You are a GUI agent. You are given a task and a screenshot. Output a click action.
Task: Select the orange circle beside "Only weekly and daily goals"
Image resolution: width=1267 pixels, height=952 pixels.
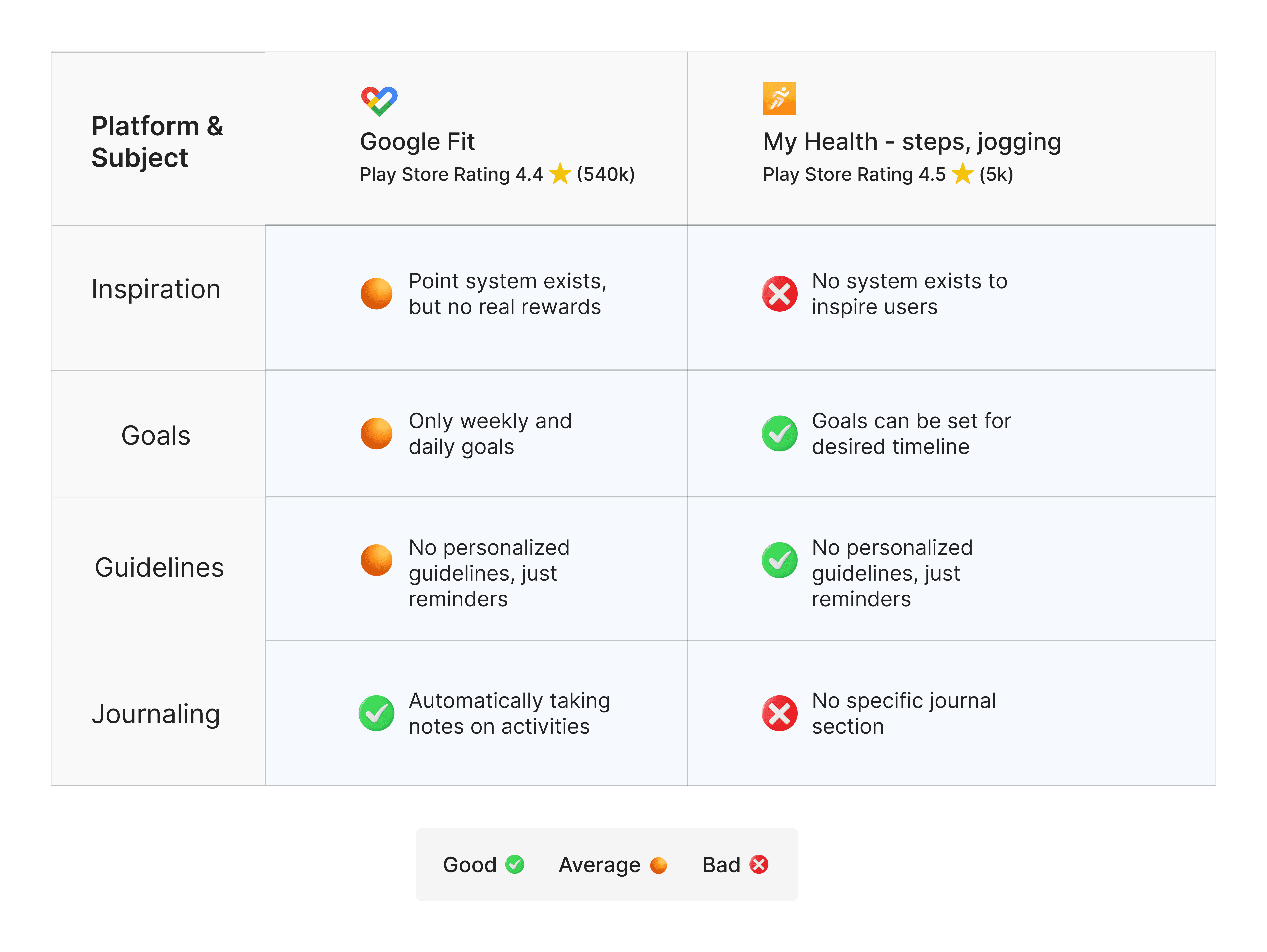(x=376, y=434)
